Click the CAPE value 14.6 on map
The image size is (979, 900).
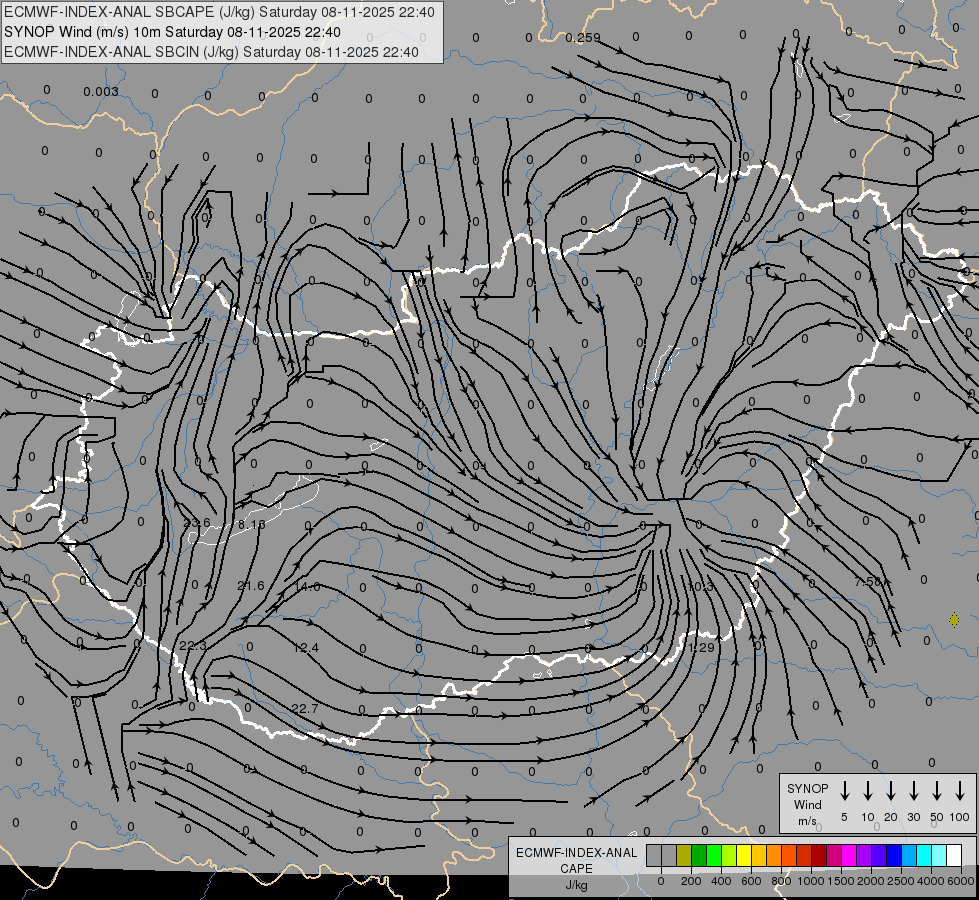point(307,586)
